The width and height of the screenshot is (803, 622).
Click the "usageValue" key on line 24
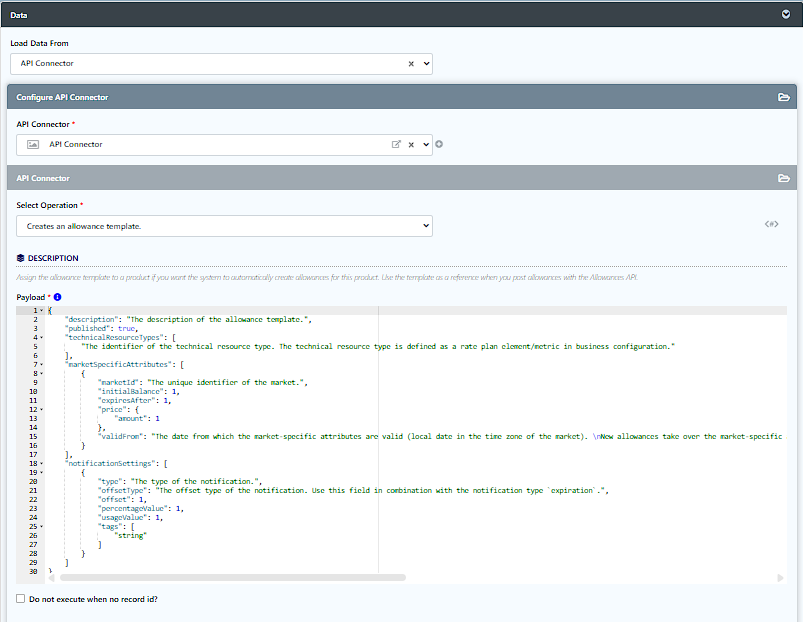tap(122, 518)
